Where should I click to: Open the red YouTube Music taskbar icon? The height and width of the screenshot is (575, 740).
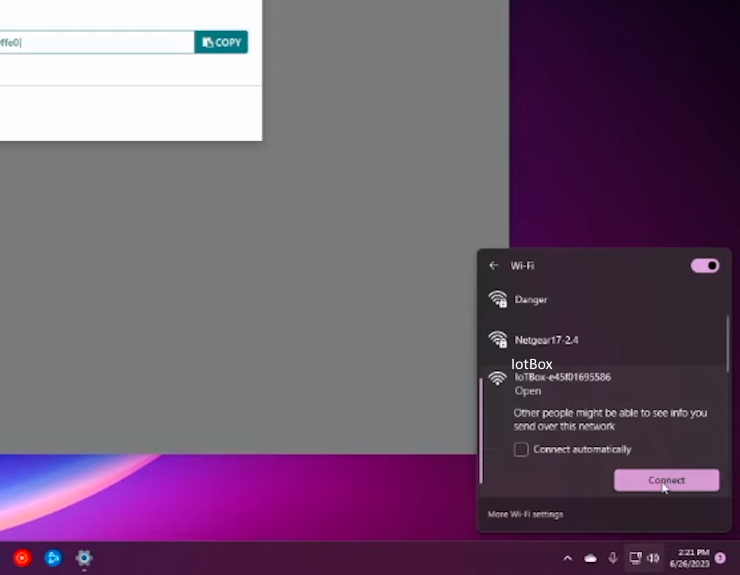click(x=22, y=558)
